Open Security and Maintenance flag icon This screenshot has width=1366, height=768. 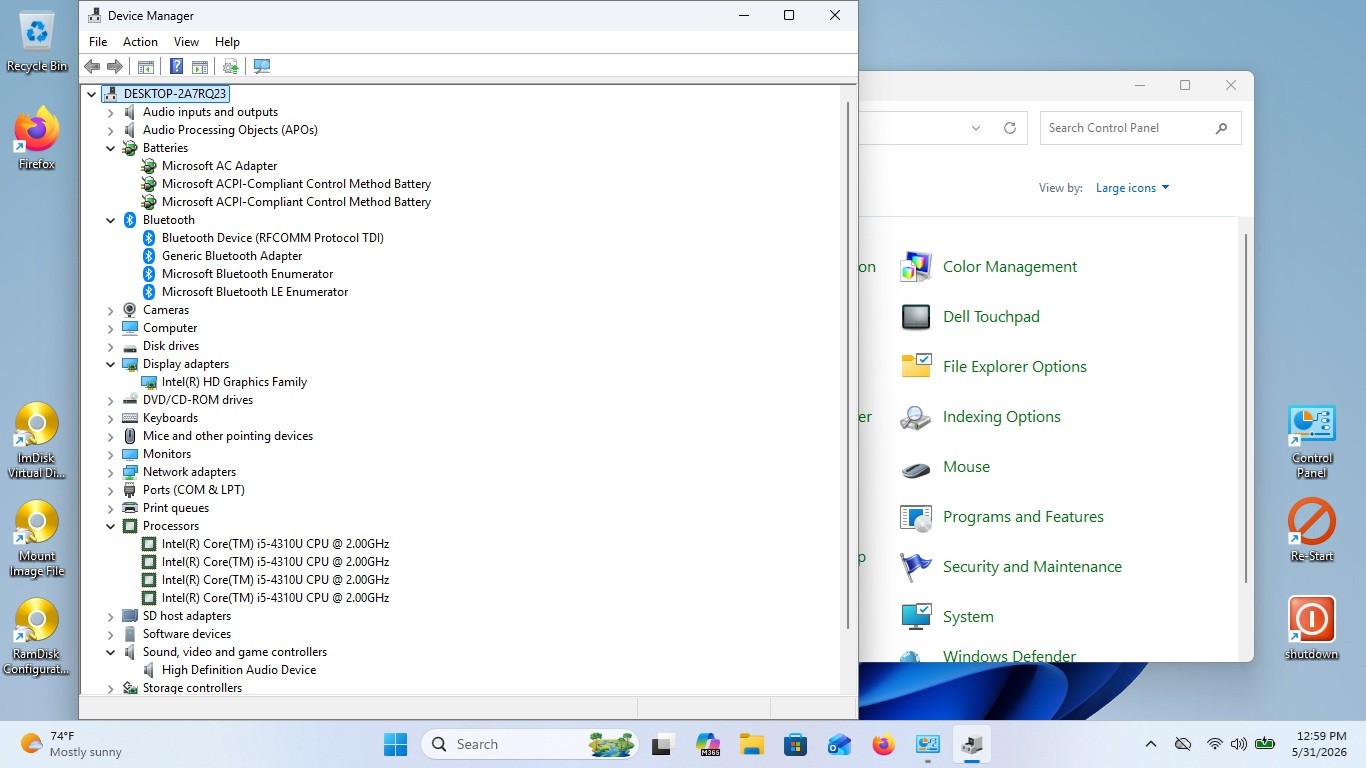pyautogui.click(x=916, y=567)
